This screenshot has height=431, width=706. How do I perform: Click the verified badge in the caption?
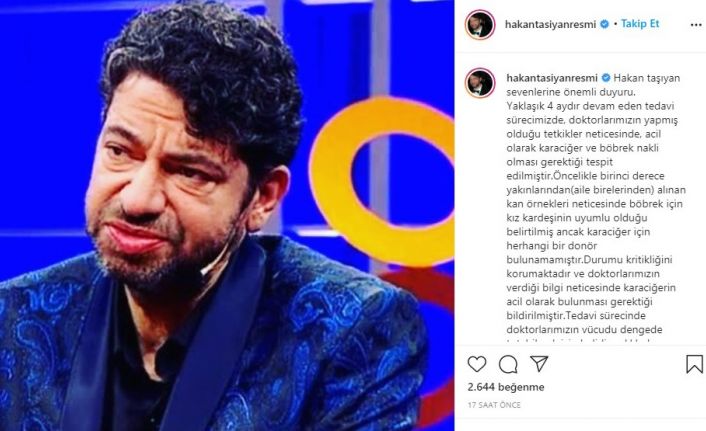click(606, 77)
